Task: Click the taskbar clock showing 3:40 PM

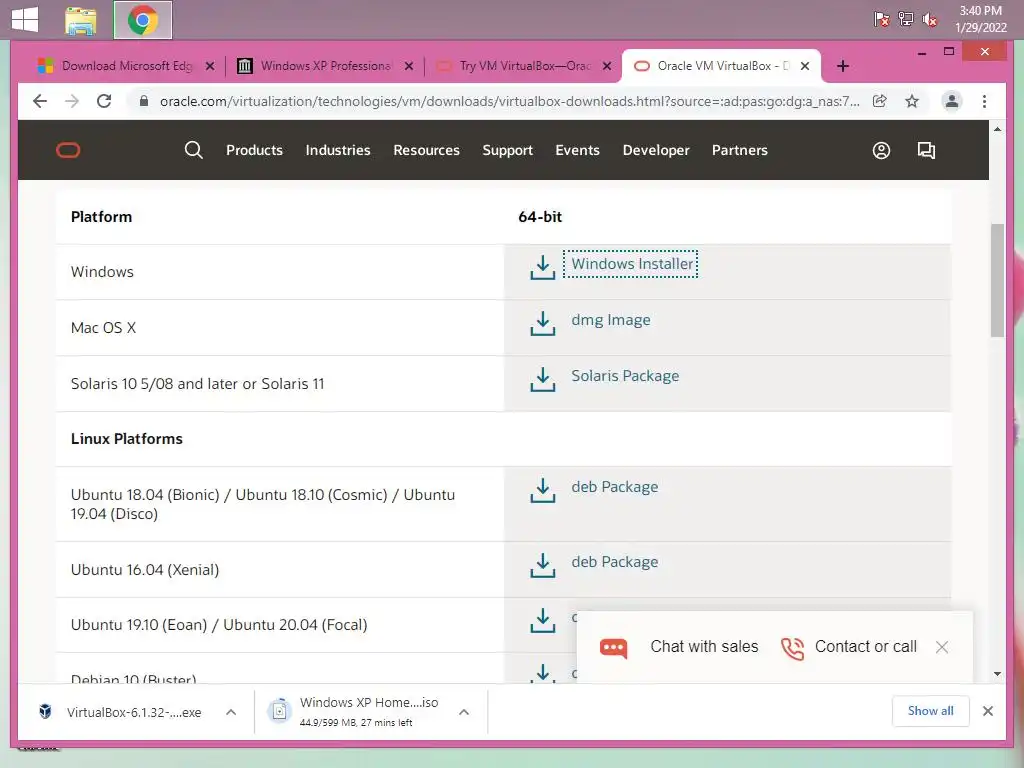Action: point(980,19)
